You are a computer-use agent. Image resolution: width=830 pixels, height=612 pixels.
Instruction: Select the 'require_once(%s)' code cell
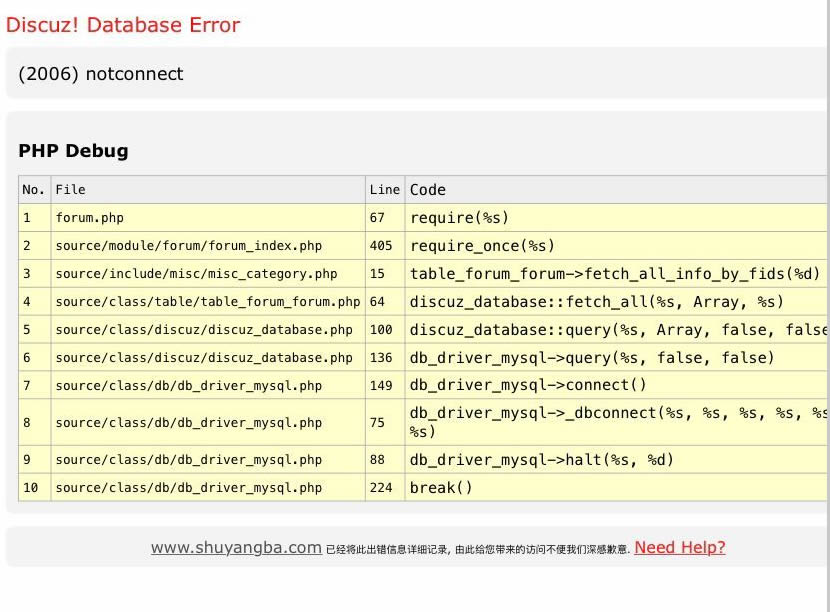(617, 246)
